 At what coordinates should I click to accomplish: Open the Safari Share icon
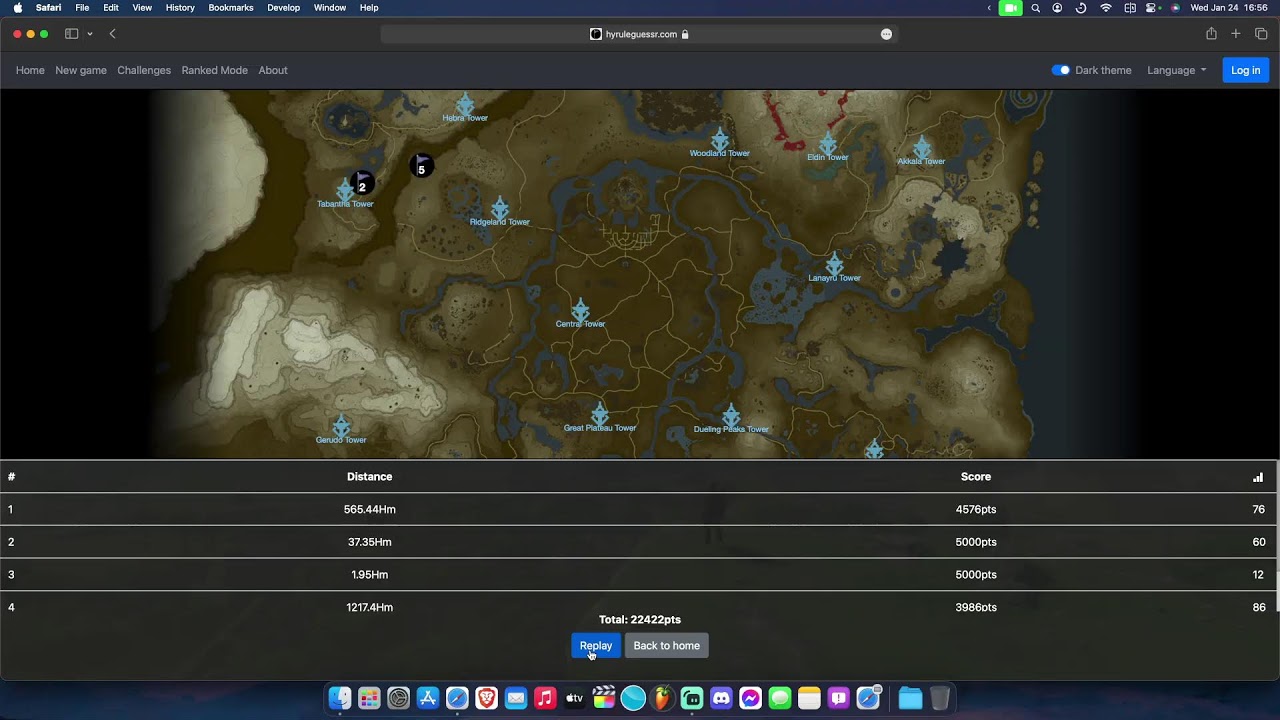click(1211, 34)
